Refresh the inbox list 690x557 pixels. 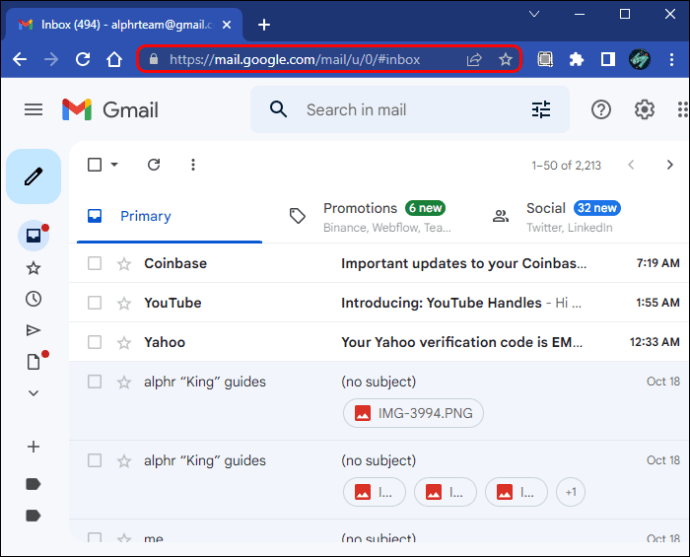click(154, 165)
